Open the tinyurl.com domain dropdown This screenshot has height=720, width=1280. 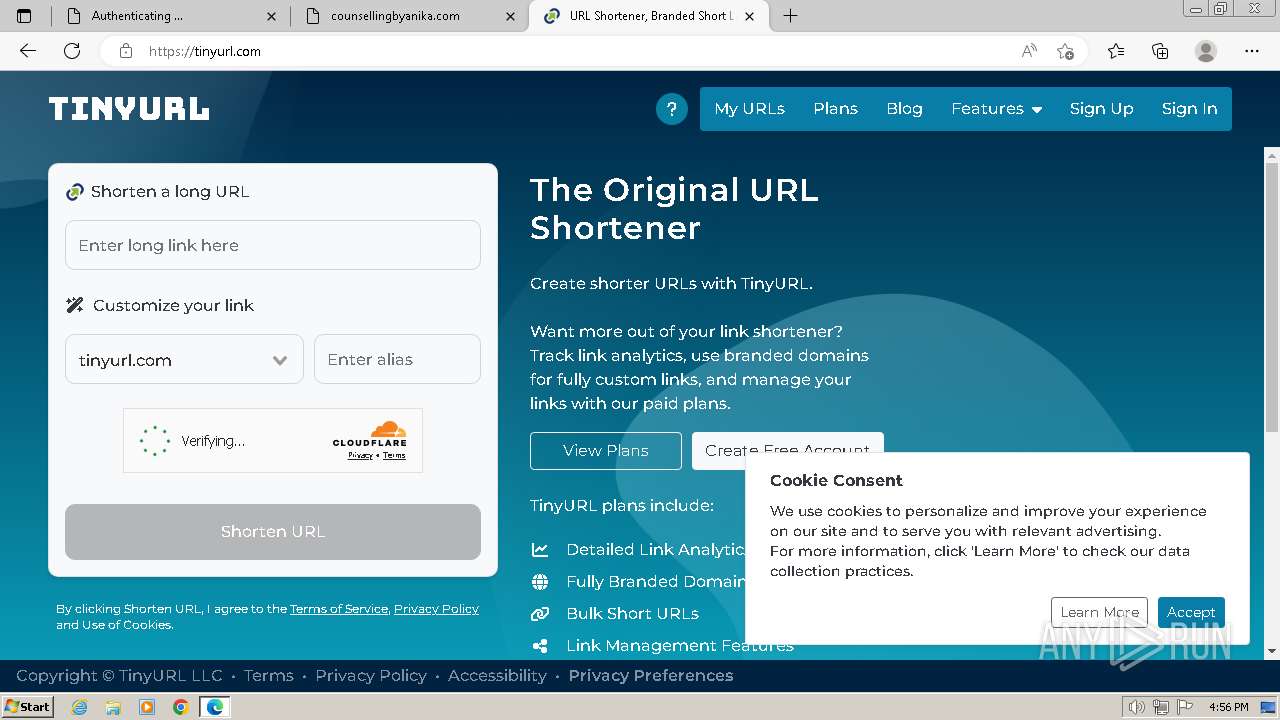[184, 360]
